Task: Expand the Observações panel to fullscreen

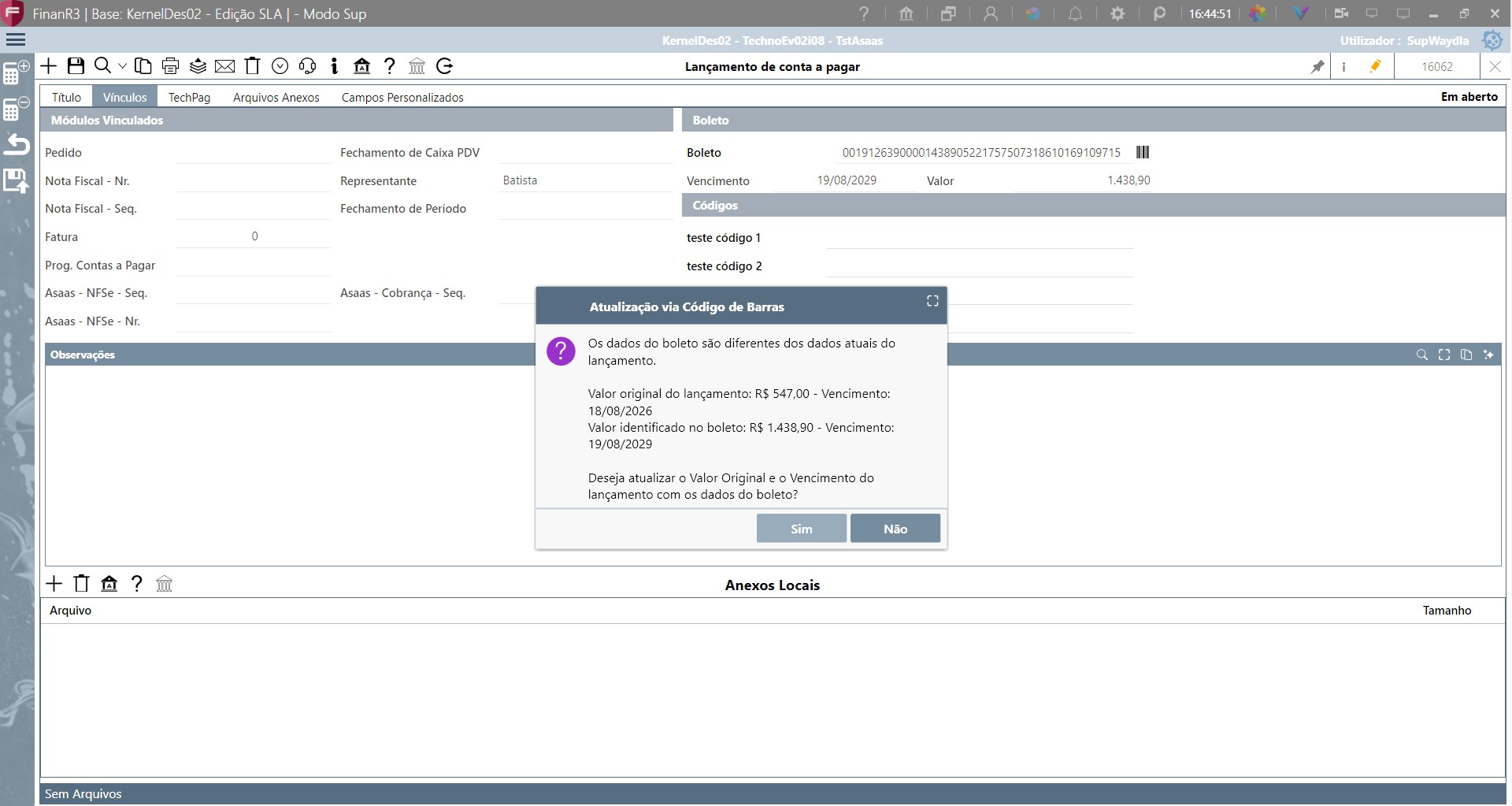Action: (x=1444, y=355)
